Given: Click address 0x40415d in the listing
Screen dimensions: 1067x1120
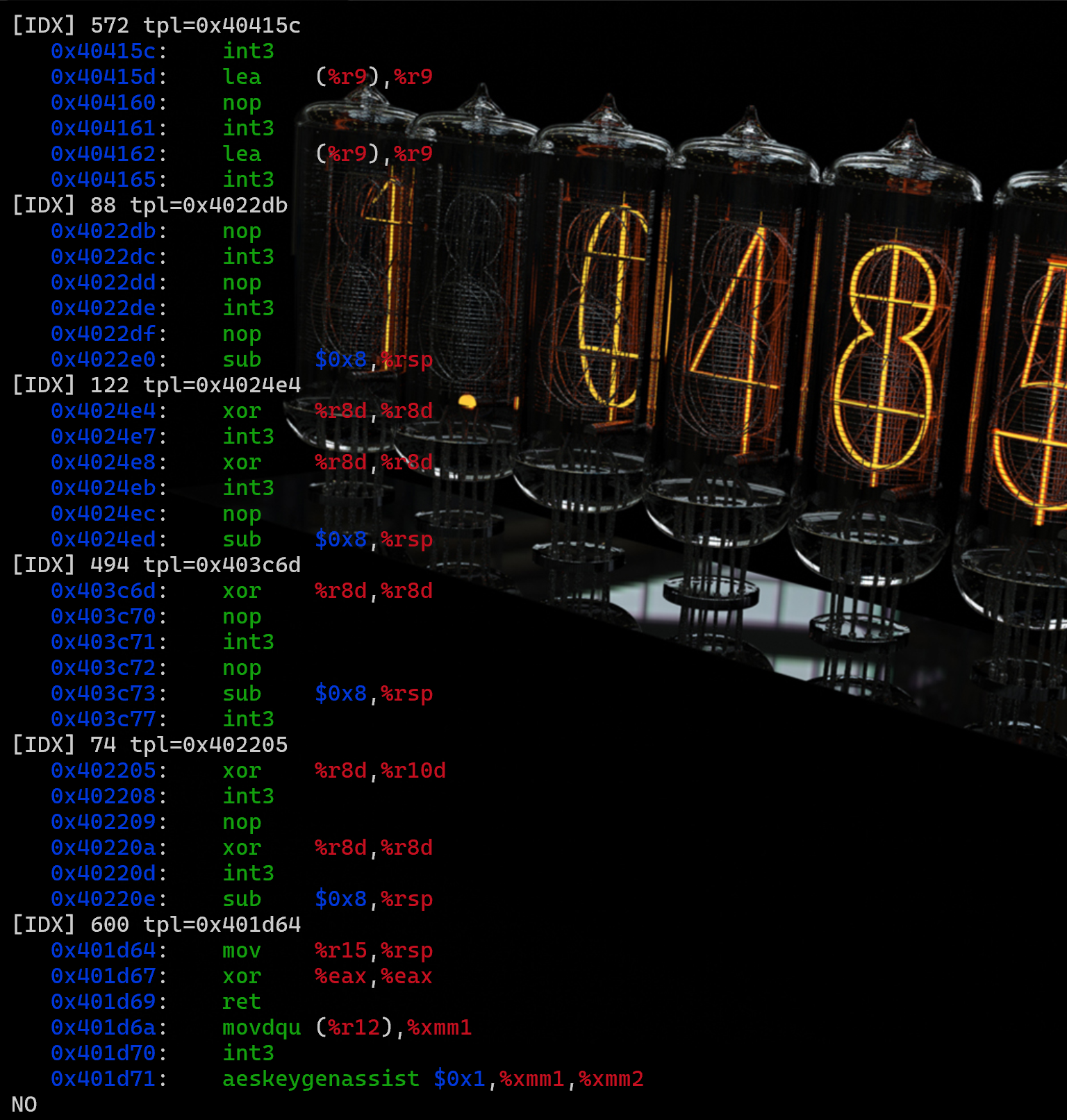Looking at the screenshot, I should pyautogui.click(x=104, y=76).
